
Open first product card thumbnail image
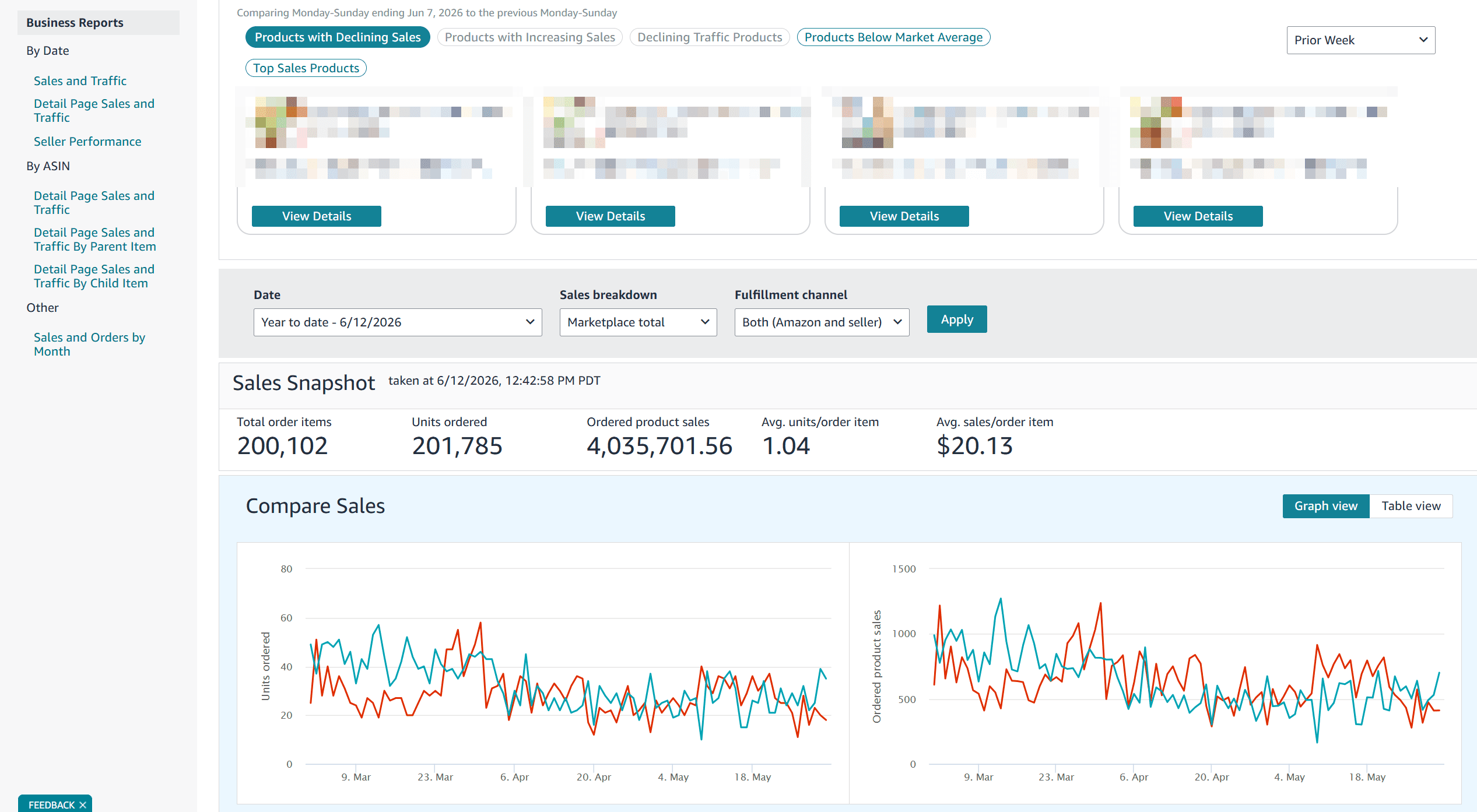(x=276, y=122)
